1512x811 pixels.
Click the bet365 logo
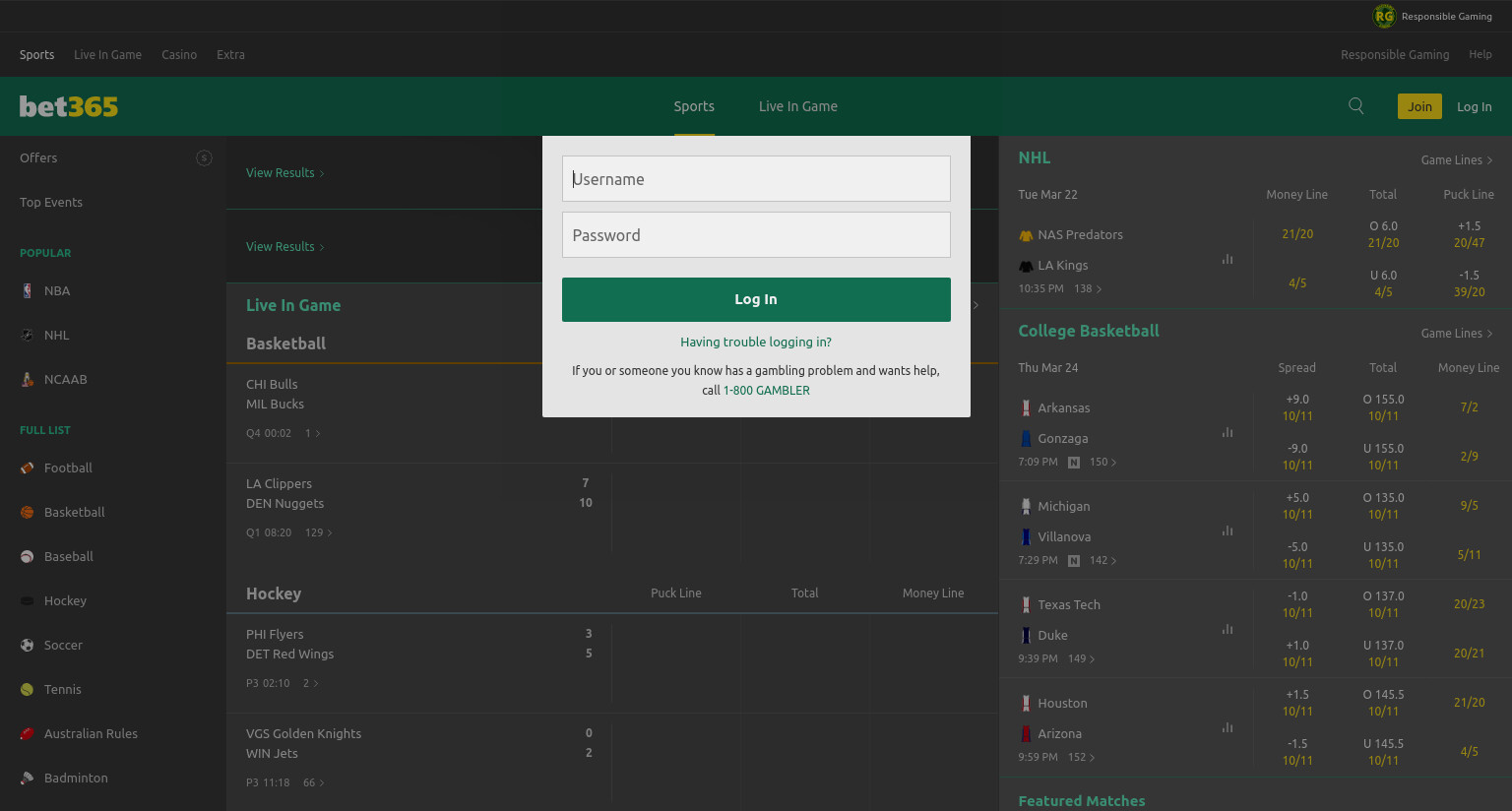coord(69,106)
